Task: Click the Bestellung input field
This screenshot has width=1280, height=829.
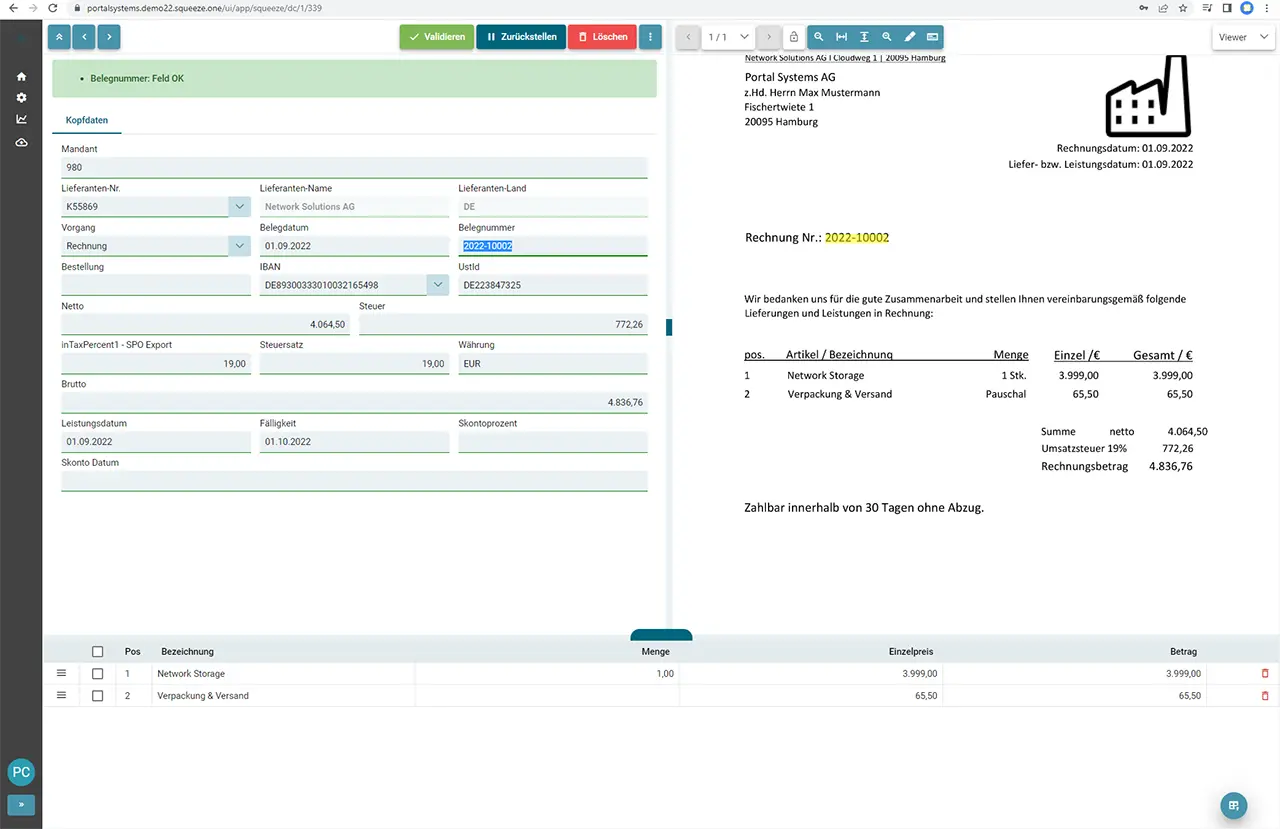Action: (156, 286)
